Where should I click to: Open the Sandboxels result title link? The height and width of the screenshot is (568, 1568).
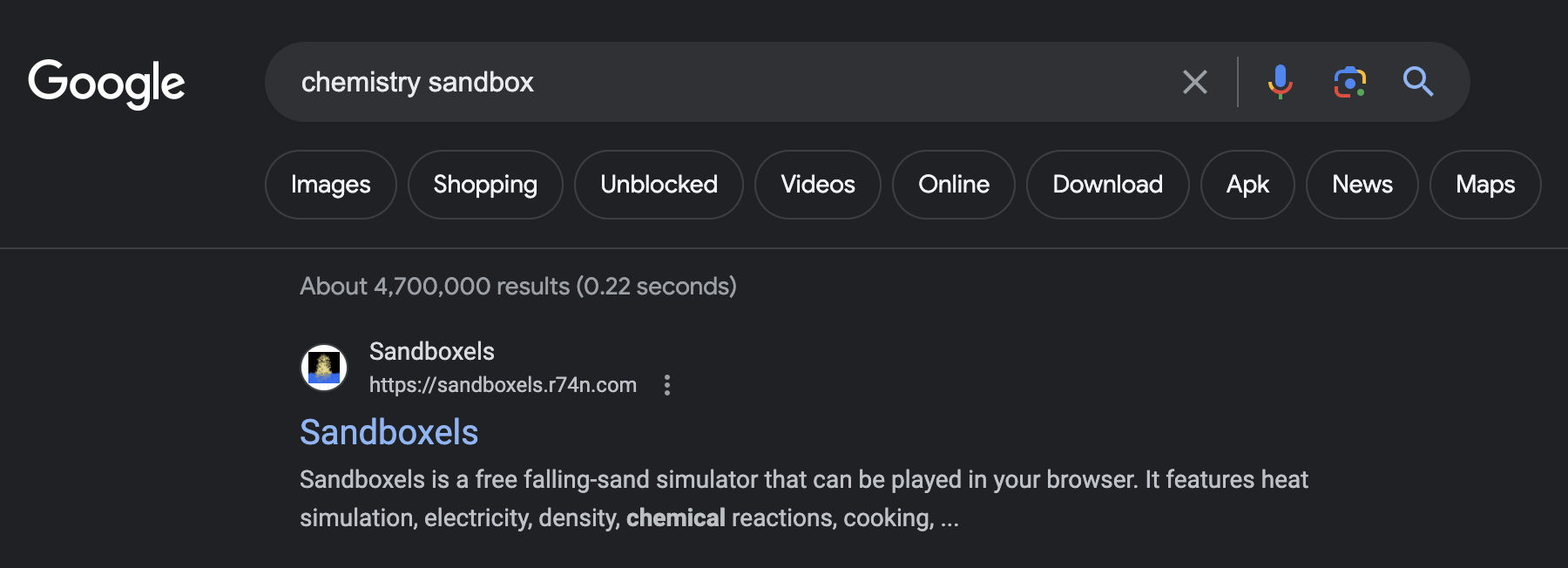389,432
